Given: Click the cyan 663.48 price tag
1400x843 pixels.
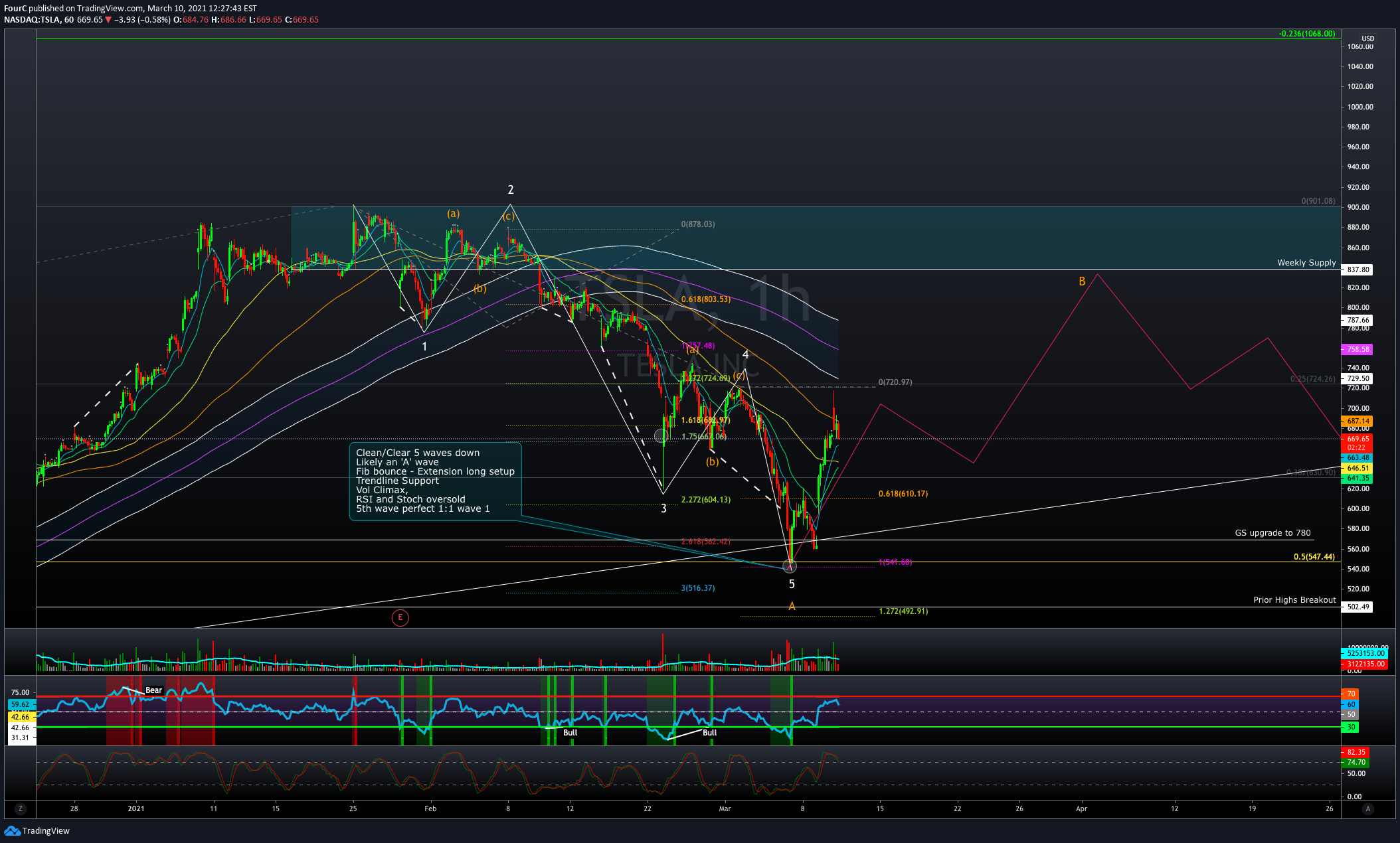Looking at the screenshot, I should tap(1357, 458).
